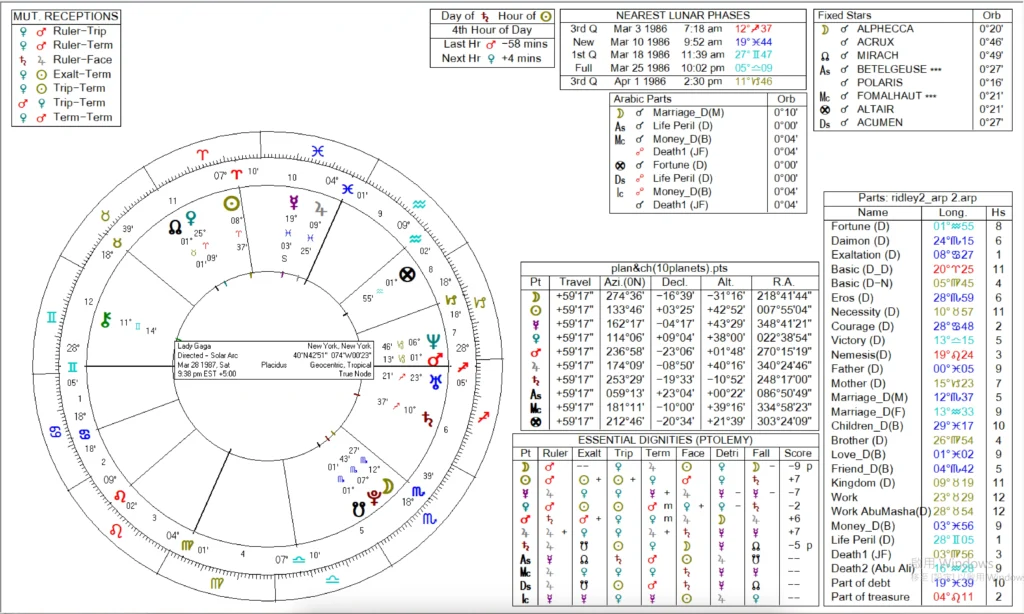The image size is (1024, 614).
Task: Click the Pisces sign glyph on the outer ring
Action: pos(318,150)
